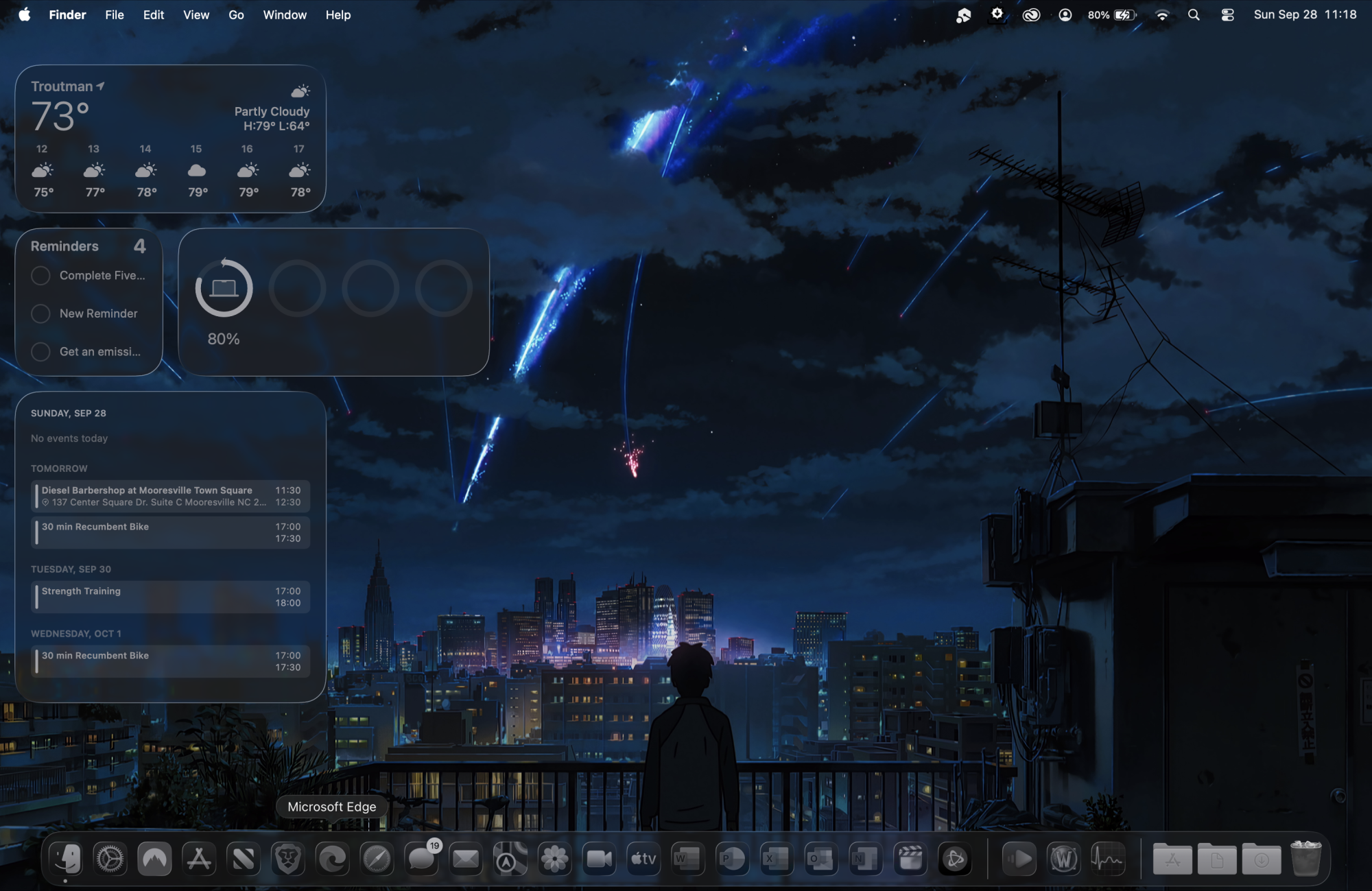The height and width of the screenshot is (891, 1372).
Task: Open the Window menu
Action: pyautogui.click(x=285, y=15)
